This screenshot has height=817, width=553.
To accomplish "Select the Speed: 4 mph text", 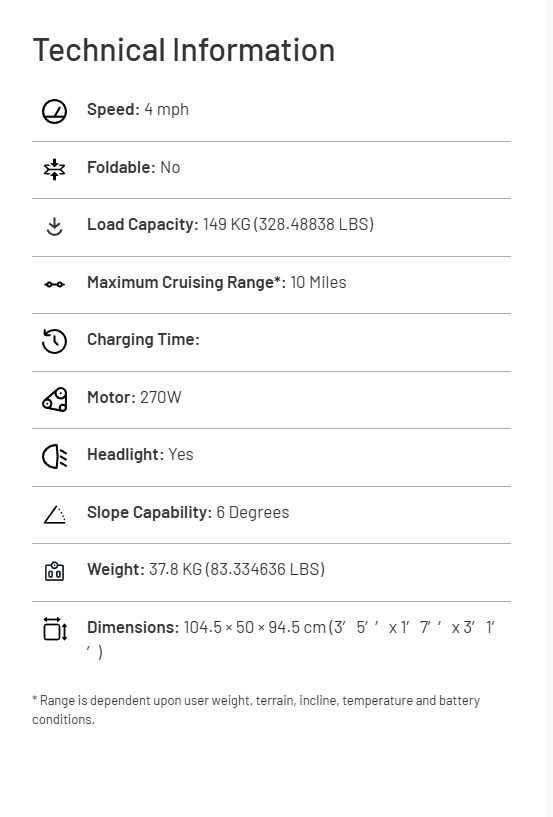I will [x=138, y=109].
